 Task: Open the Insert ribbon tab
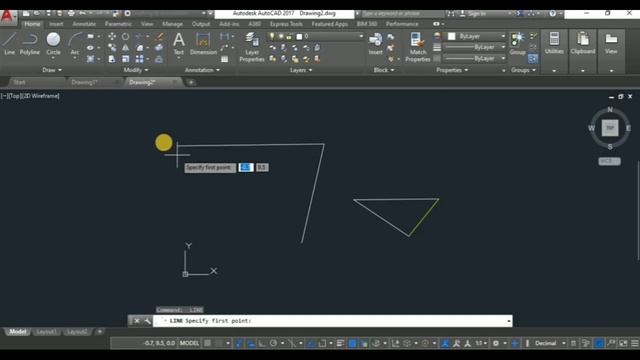click(x=56, y=24)
